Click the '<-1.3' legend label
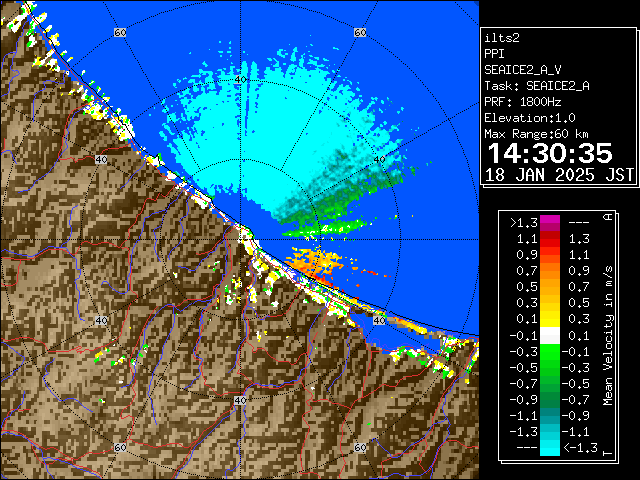The image size is (640, 480). 580,448
